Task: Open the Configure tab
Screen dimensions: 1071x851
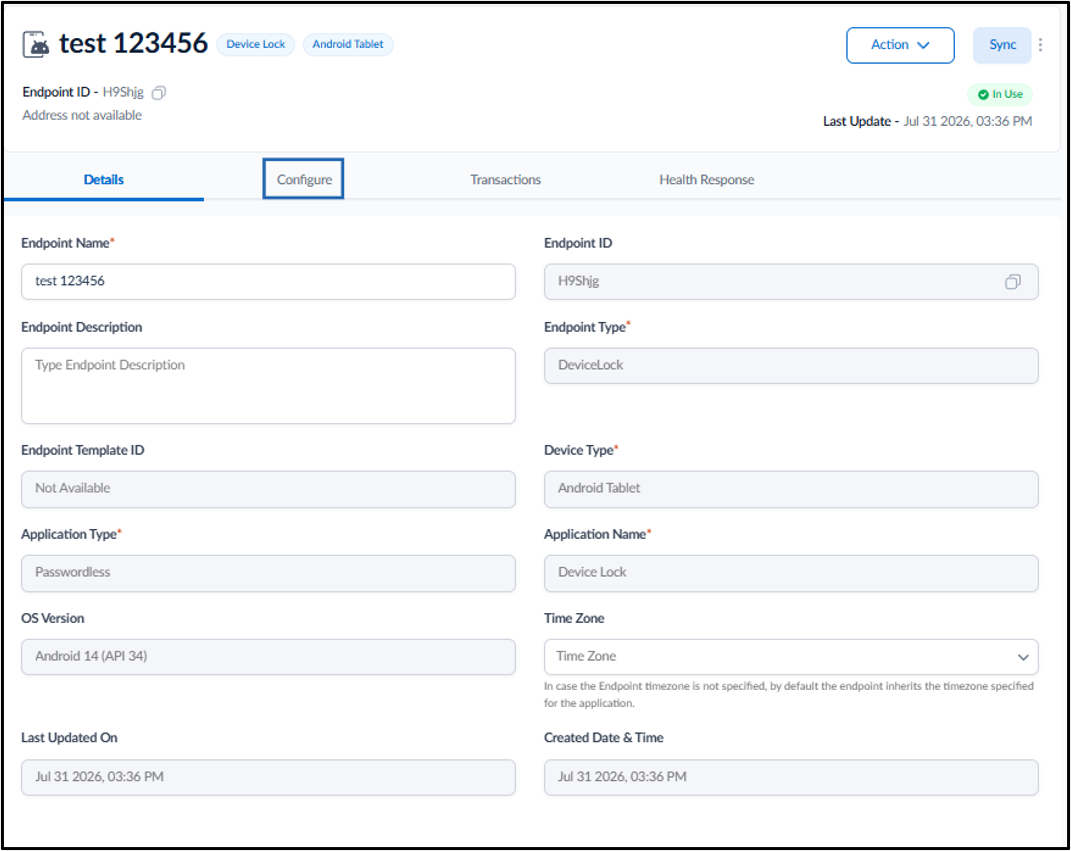Action: click(304, 180)
